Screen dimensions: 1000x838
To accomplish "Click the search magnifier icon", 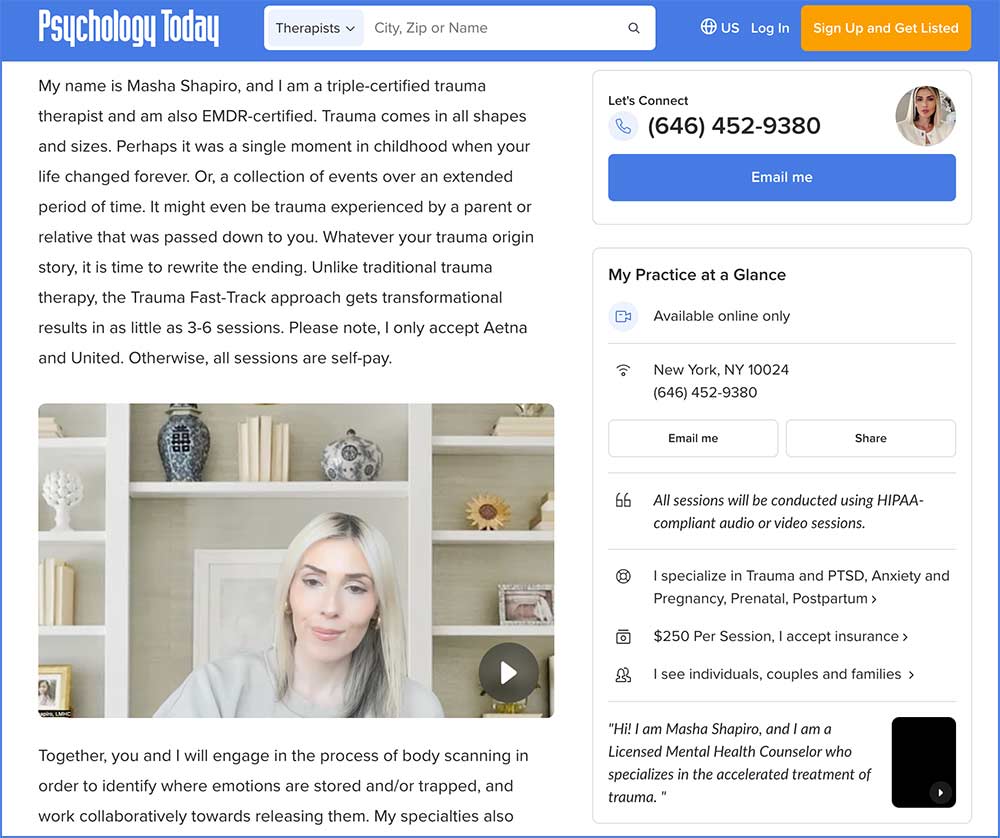I will click(634, 28).
